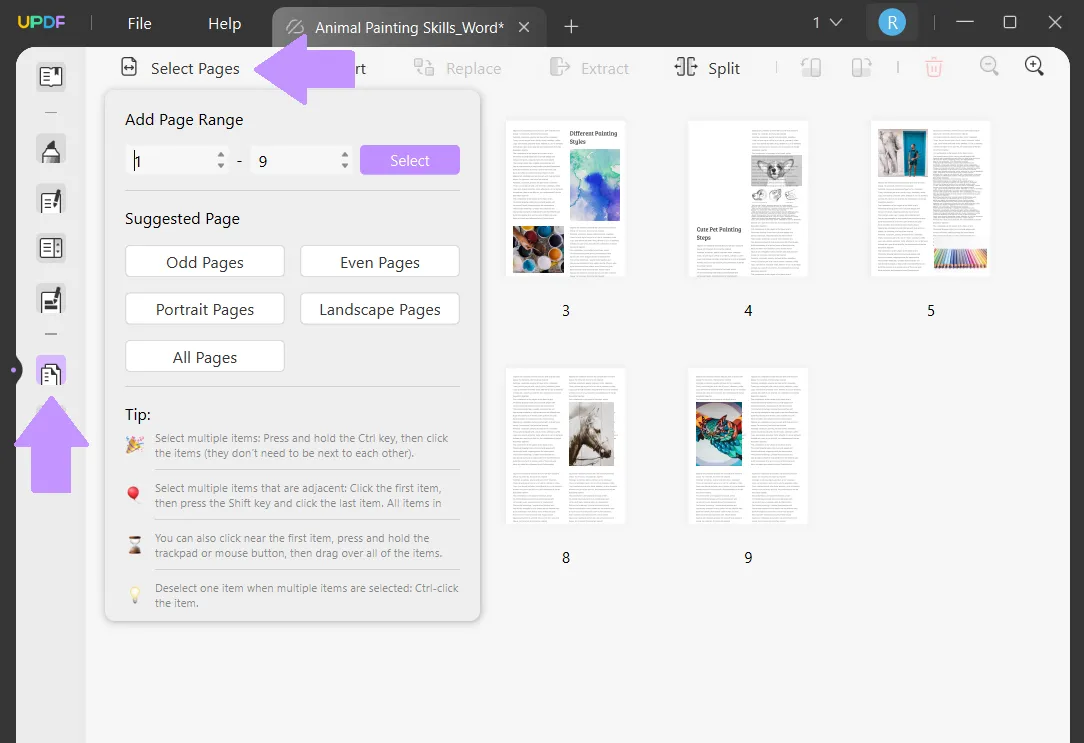Viewport: 1084px width, 743px height.
Task: Open the user account avatar R
Action: point(892,23)
